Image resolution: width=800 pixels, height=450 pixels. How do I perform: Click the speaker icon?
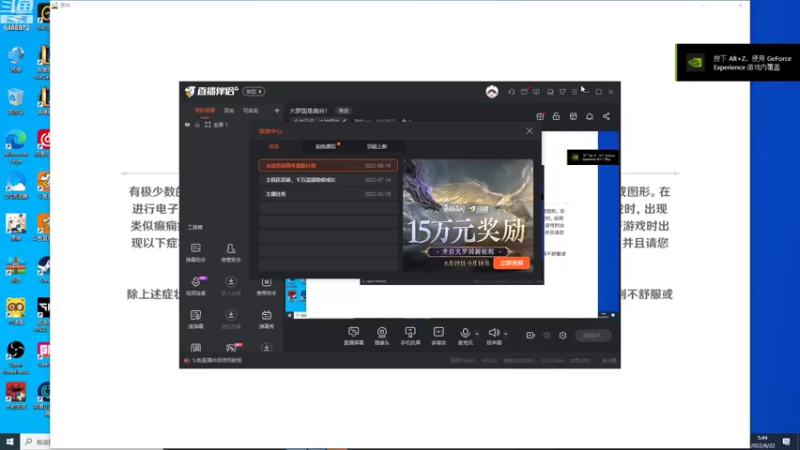tap(493, 333)
